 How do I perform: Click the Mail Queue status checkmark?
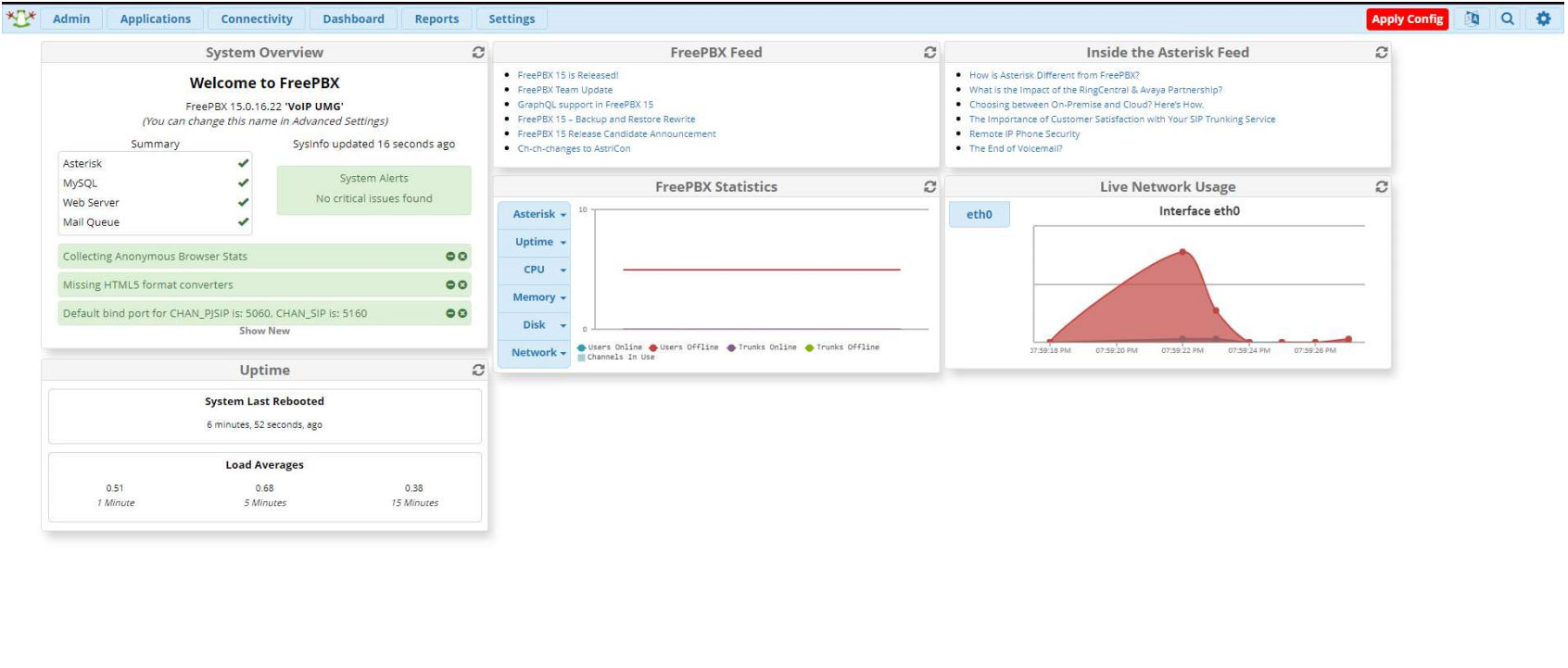[243, 221]
